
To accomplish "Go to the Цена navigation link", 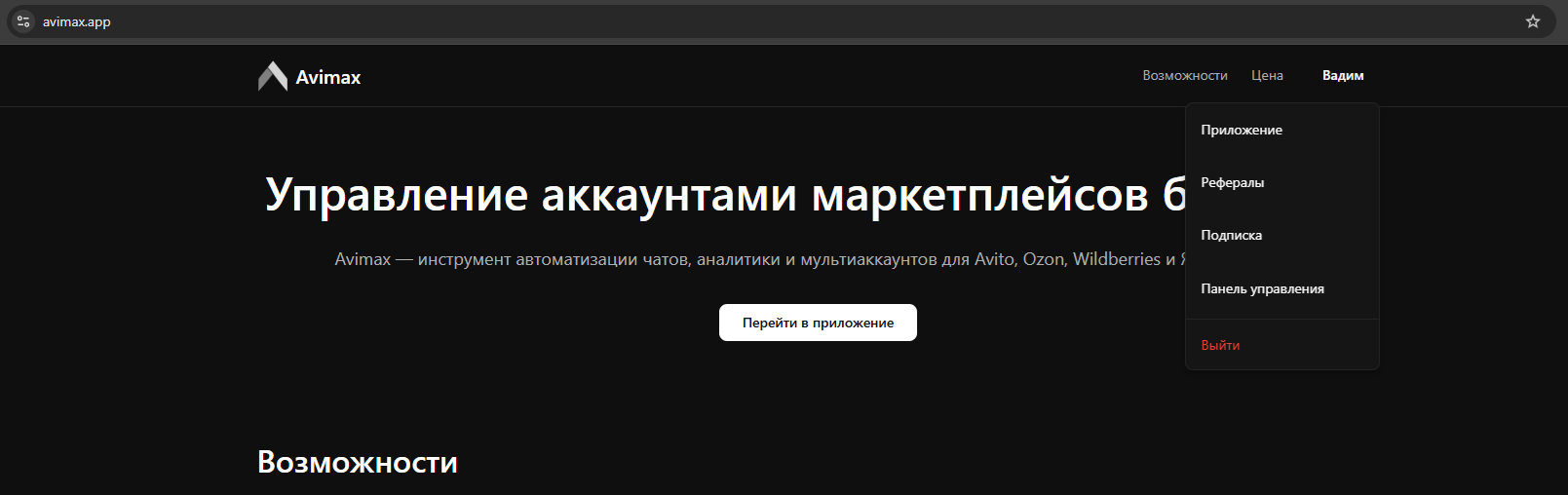I will [1267, 75].
